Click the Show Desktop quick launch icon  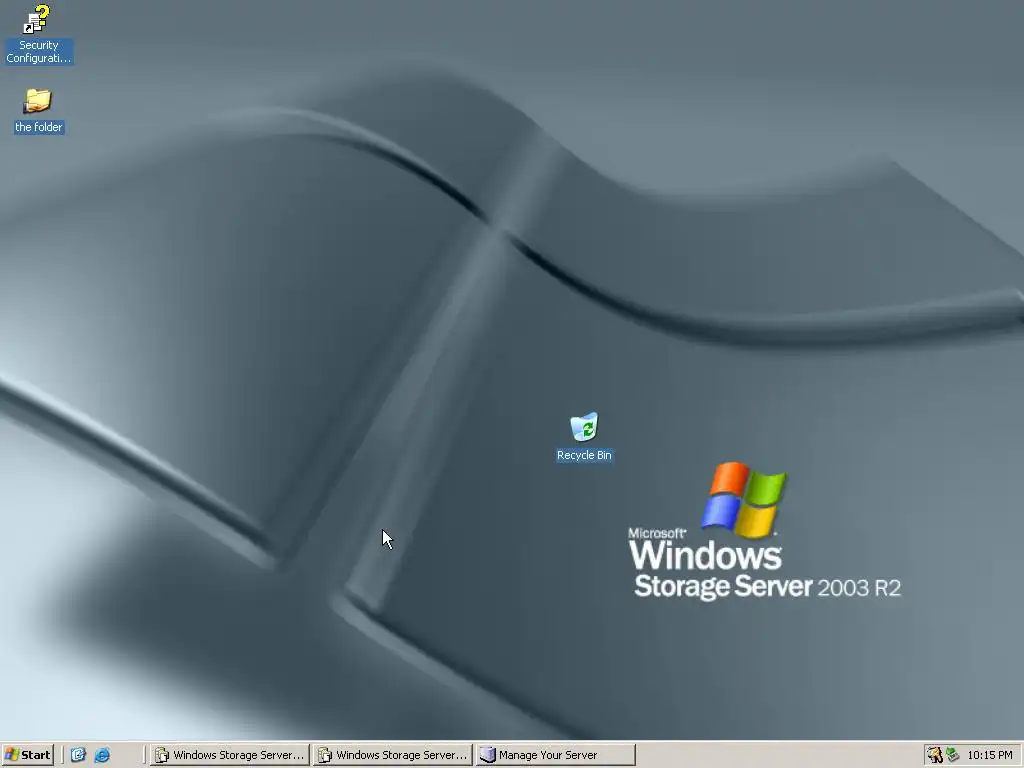pyautogui.click(x=78, y=755)
